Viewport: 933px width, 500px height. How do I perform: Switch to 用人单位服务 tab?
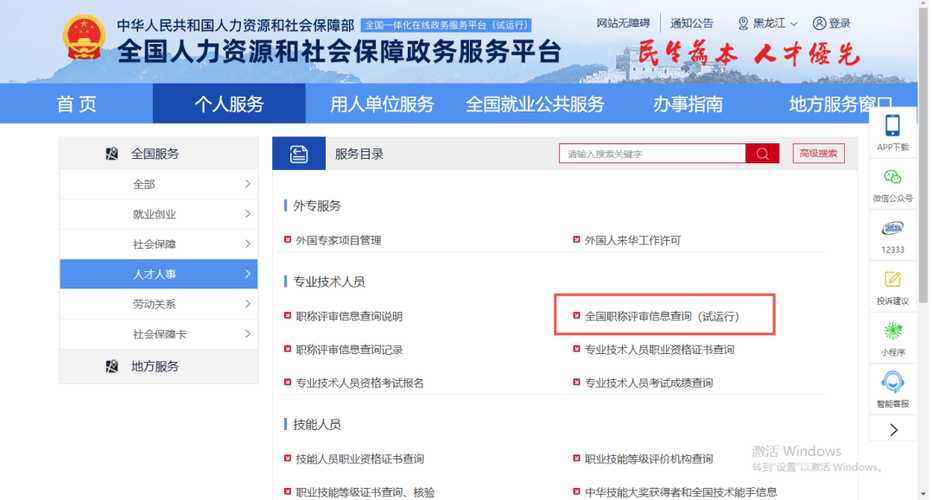point(384,104)
